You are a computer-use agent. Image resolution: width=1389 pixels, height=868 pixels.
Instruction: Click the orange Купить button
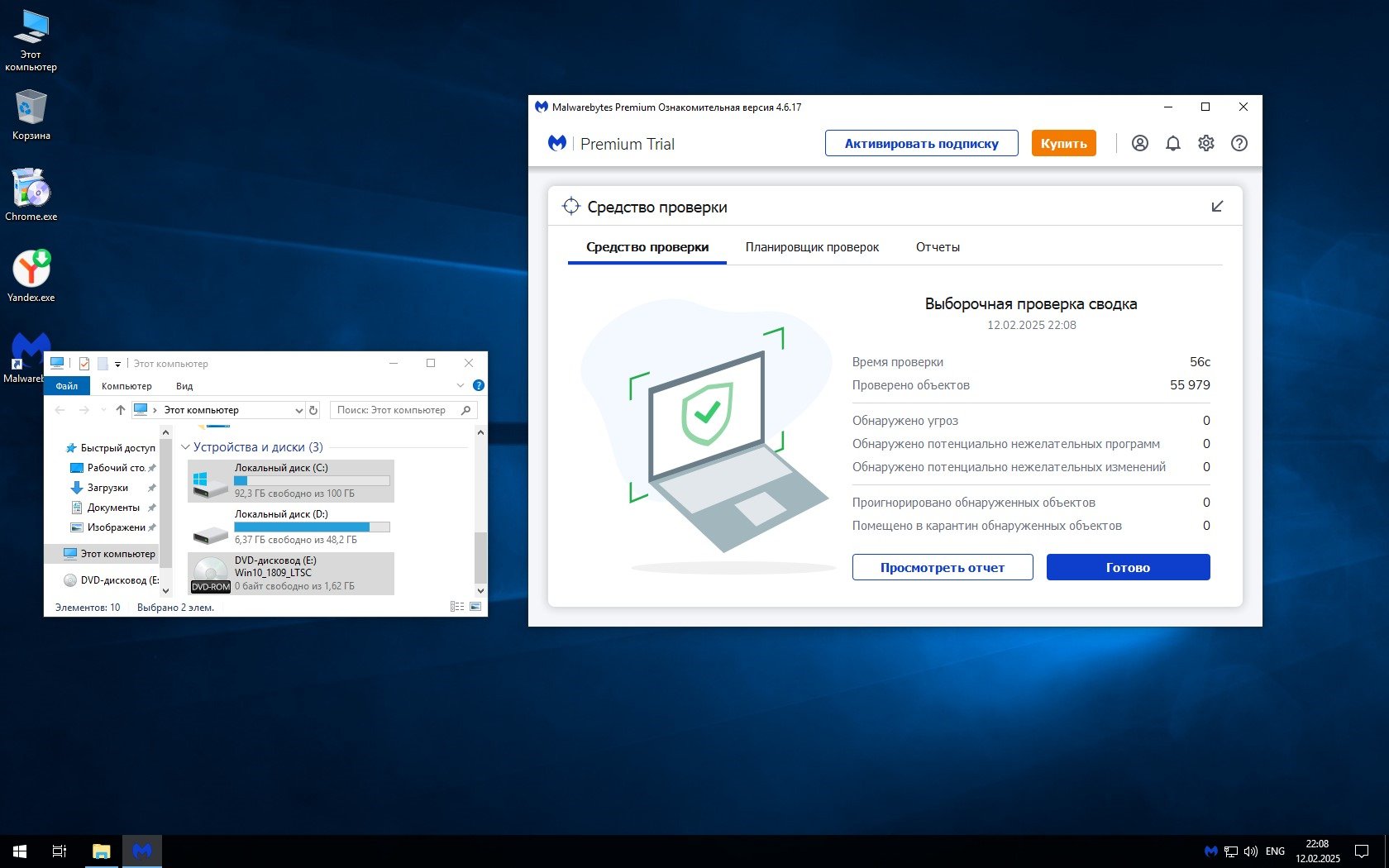(x=1063, y=143)
